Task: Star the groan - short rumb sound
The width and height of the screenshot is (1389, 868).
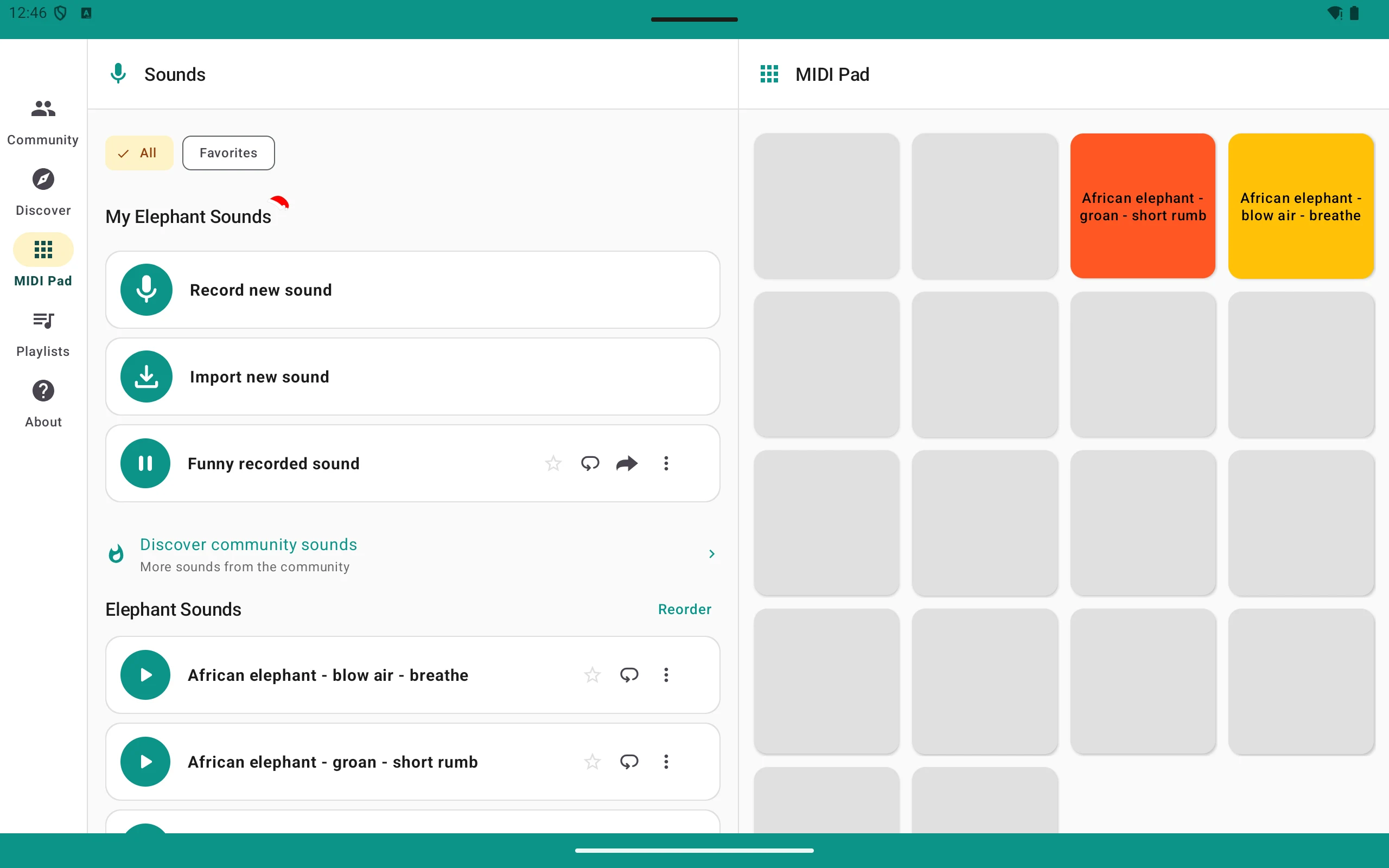Action: click(x=592, y=761)
